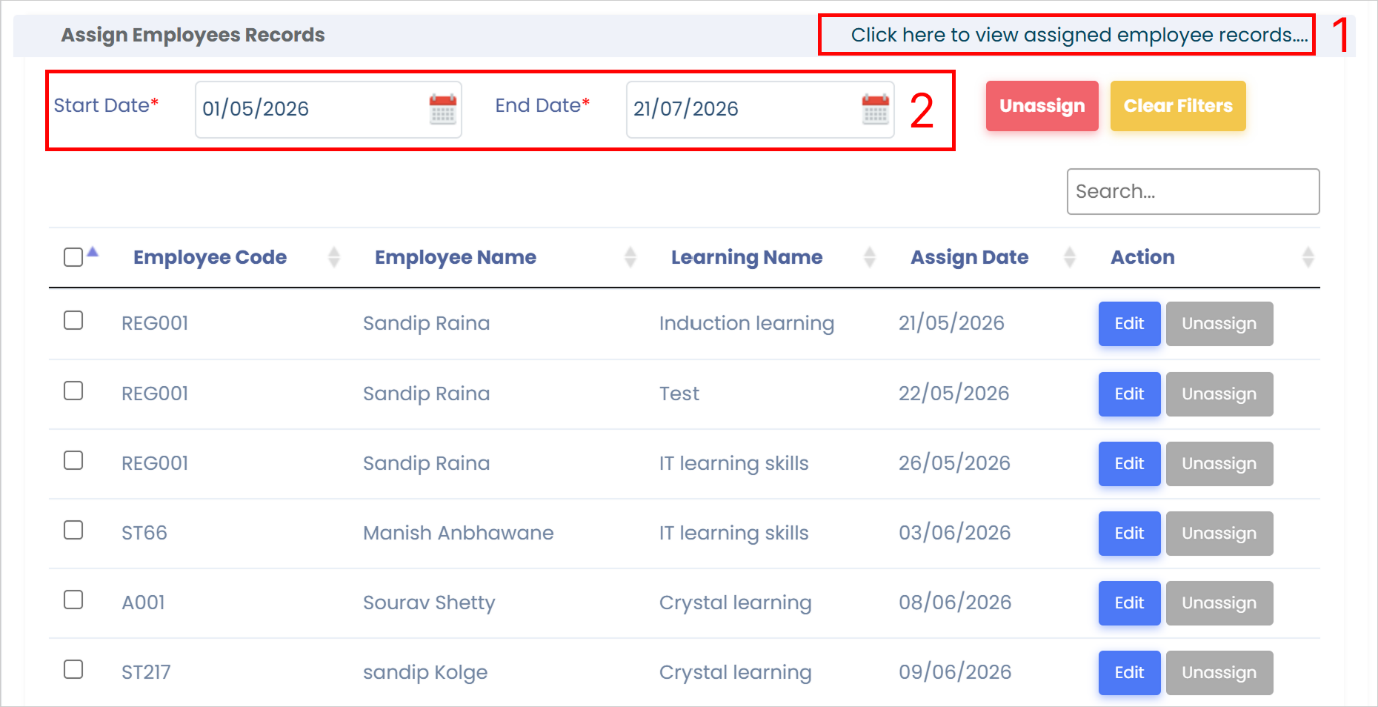Click the red Unassign button at top
This screenshot has width=1378, height=707.
[x=1042, y=106]
